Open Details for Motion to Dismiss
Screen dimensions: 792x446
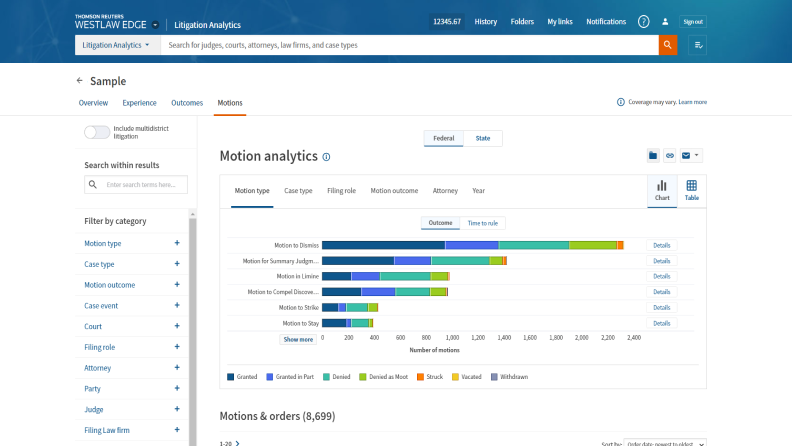(661, 245)
